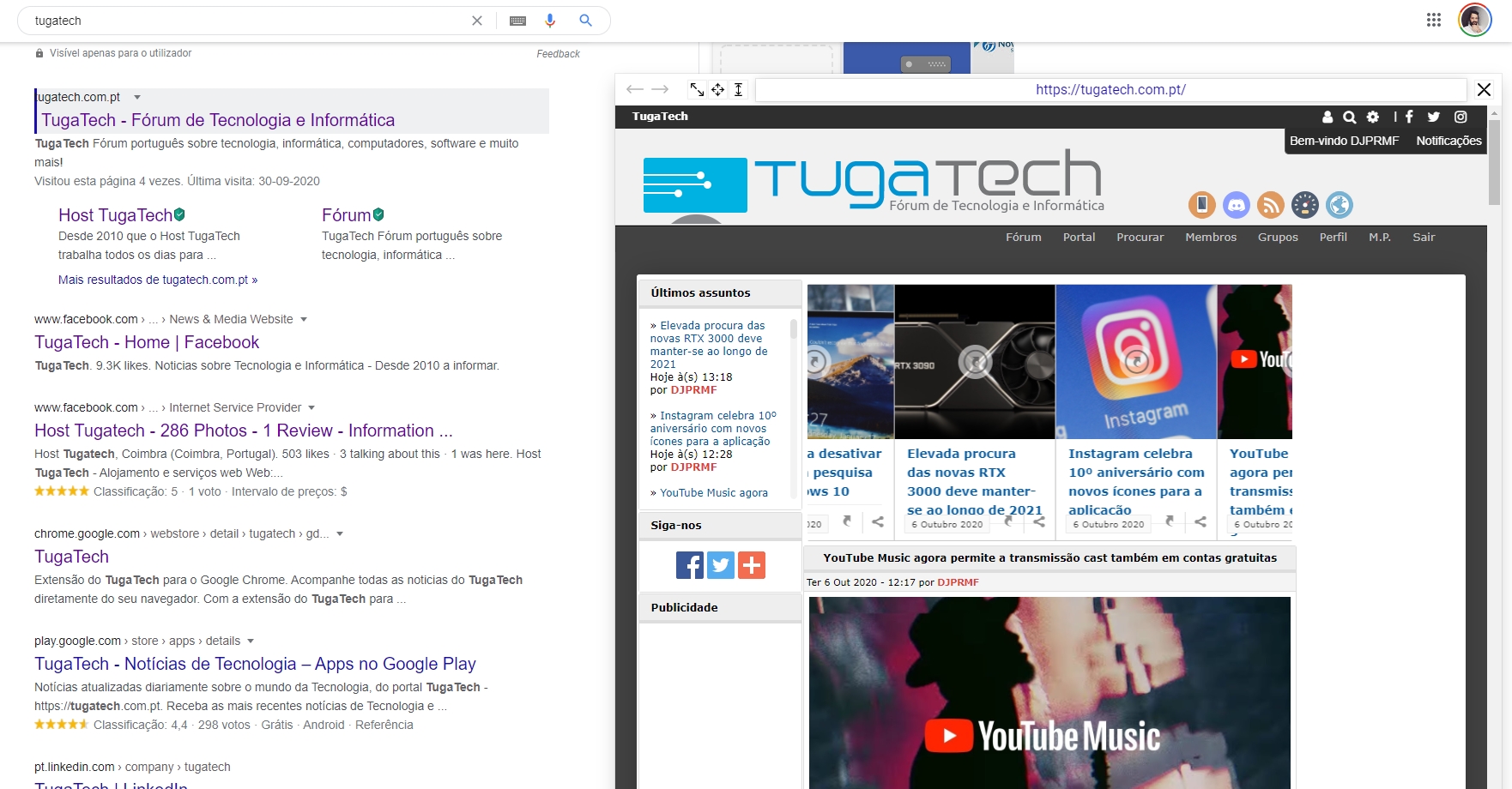
Task: Open Fórum sitelink under TugaTech result
Action: [346, 215]
